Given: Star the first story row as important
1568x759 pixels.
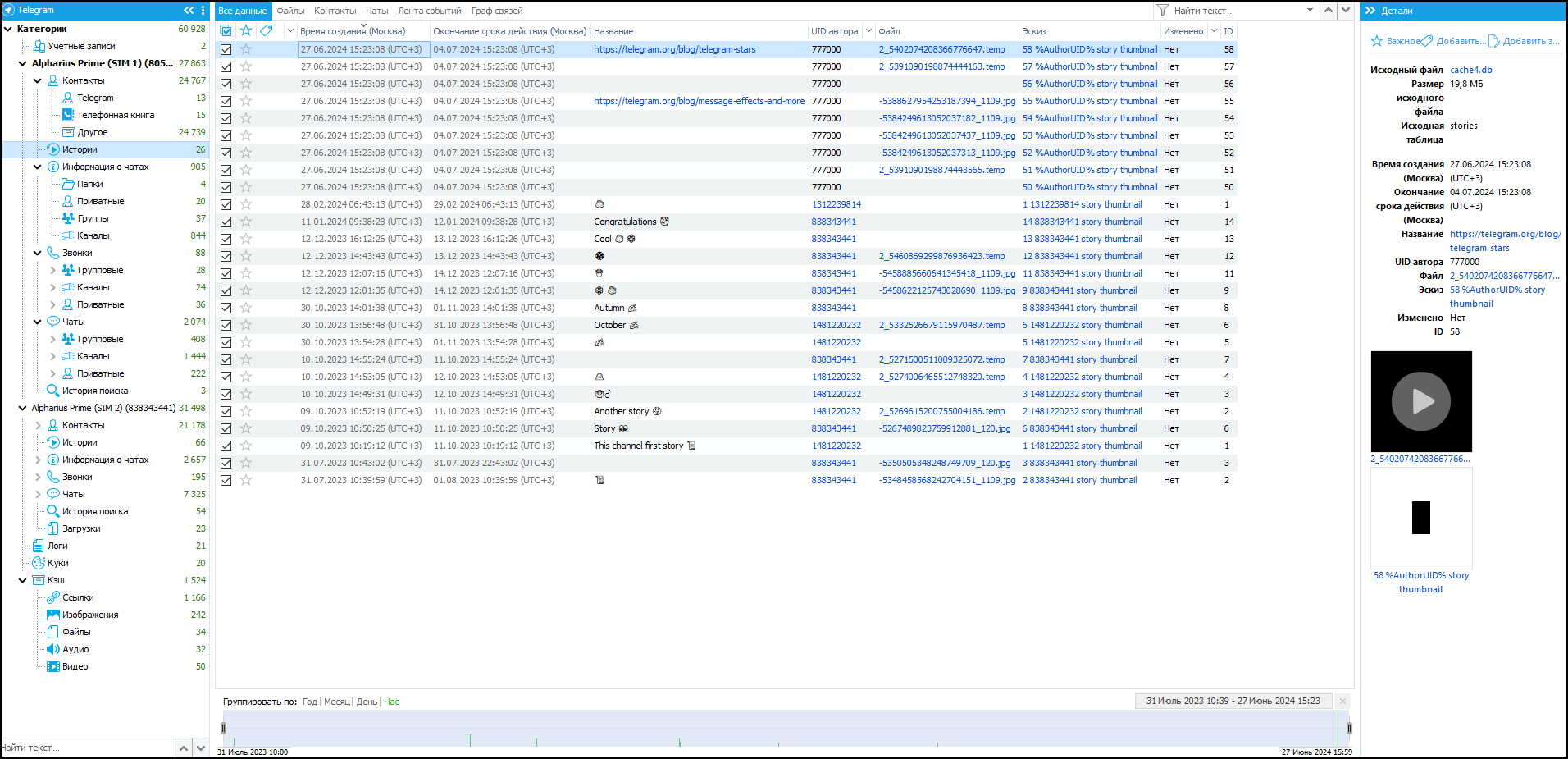Looking at the screenshot, I should [246, 49].
